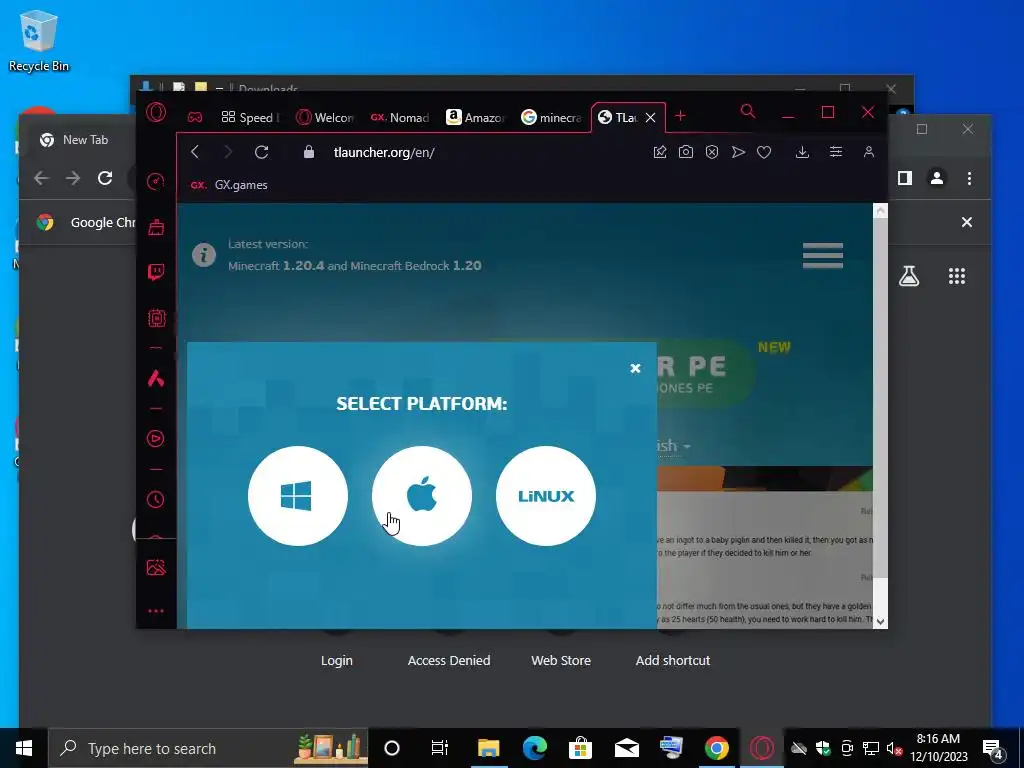Toggle Chrome side panel icon
The height and width of the screenshot is (768, 1024).
tap(904, 178)
